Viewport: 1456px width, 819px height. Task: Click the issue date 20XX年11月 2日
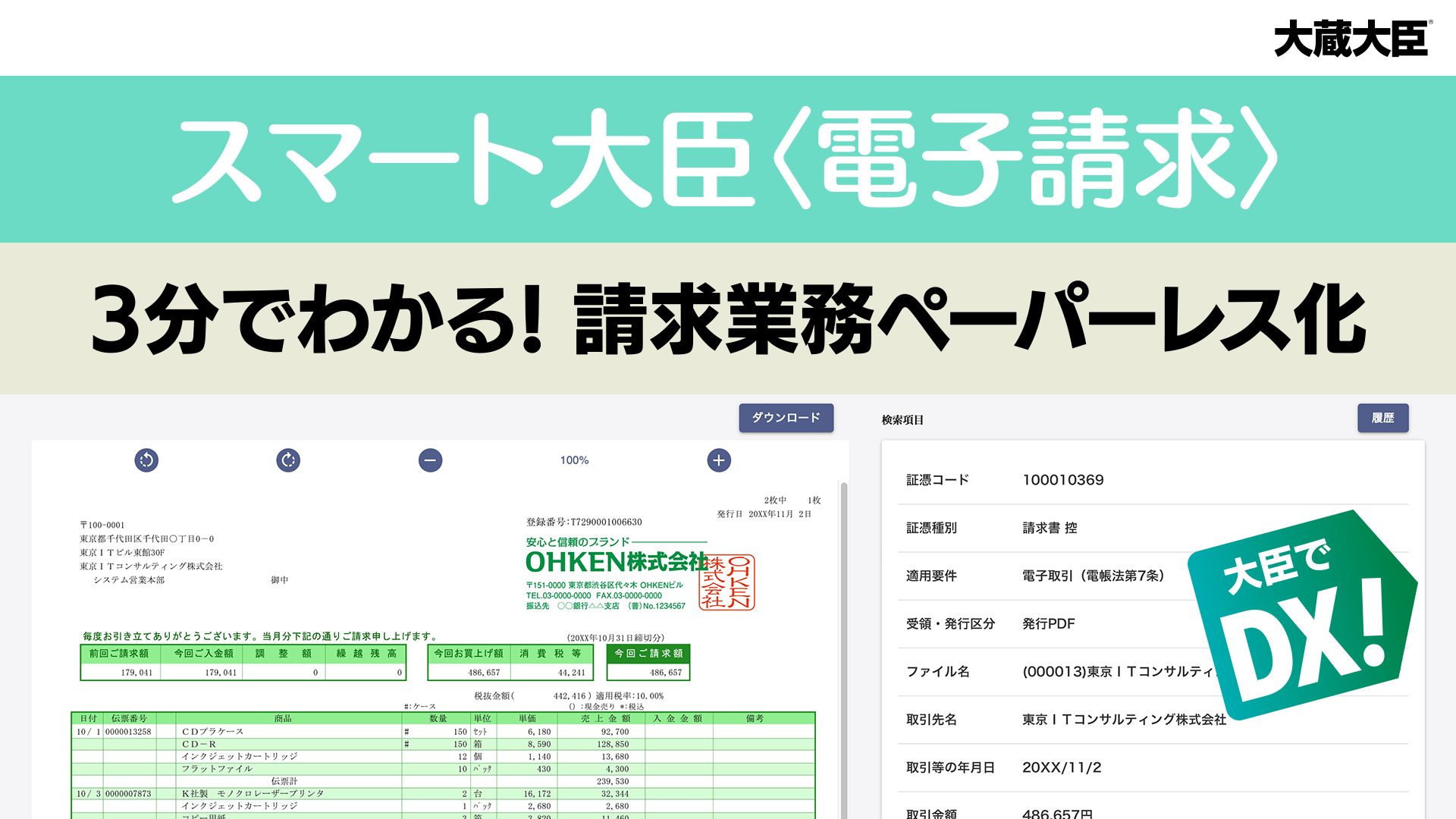(x=780, y=514)
